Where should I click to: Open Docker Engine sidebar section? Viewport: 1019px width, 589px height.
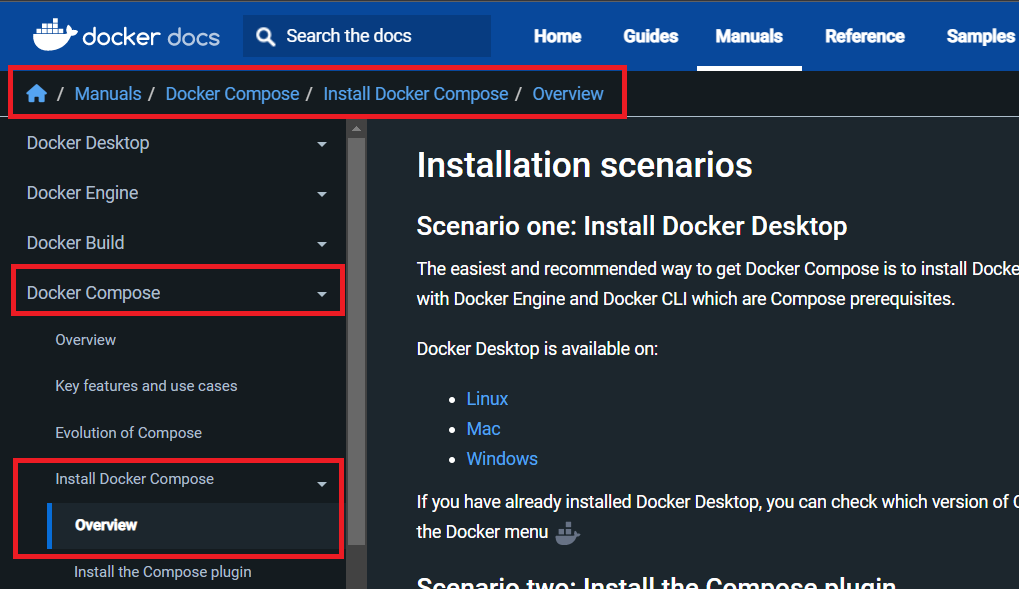[x=83, y=193]
